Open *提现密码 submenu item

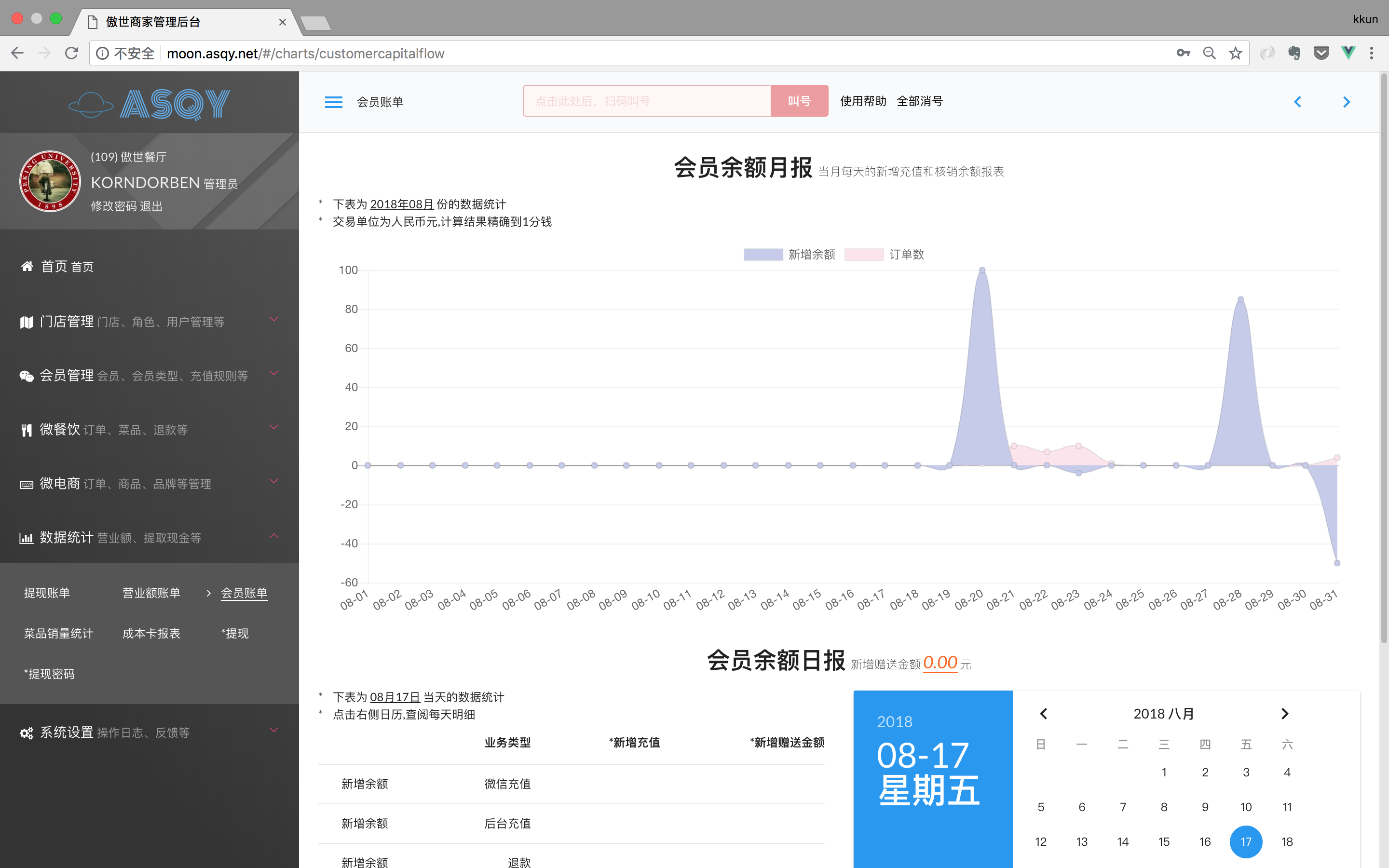point(49,674)
